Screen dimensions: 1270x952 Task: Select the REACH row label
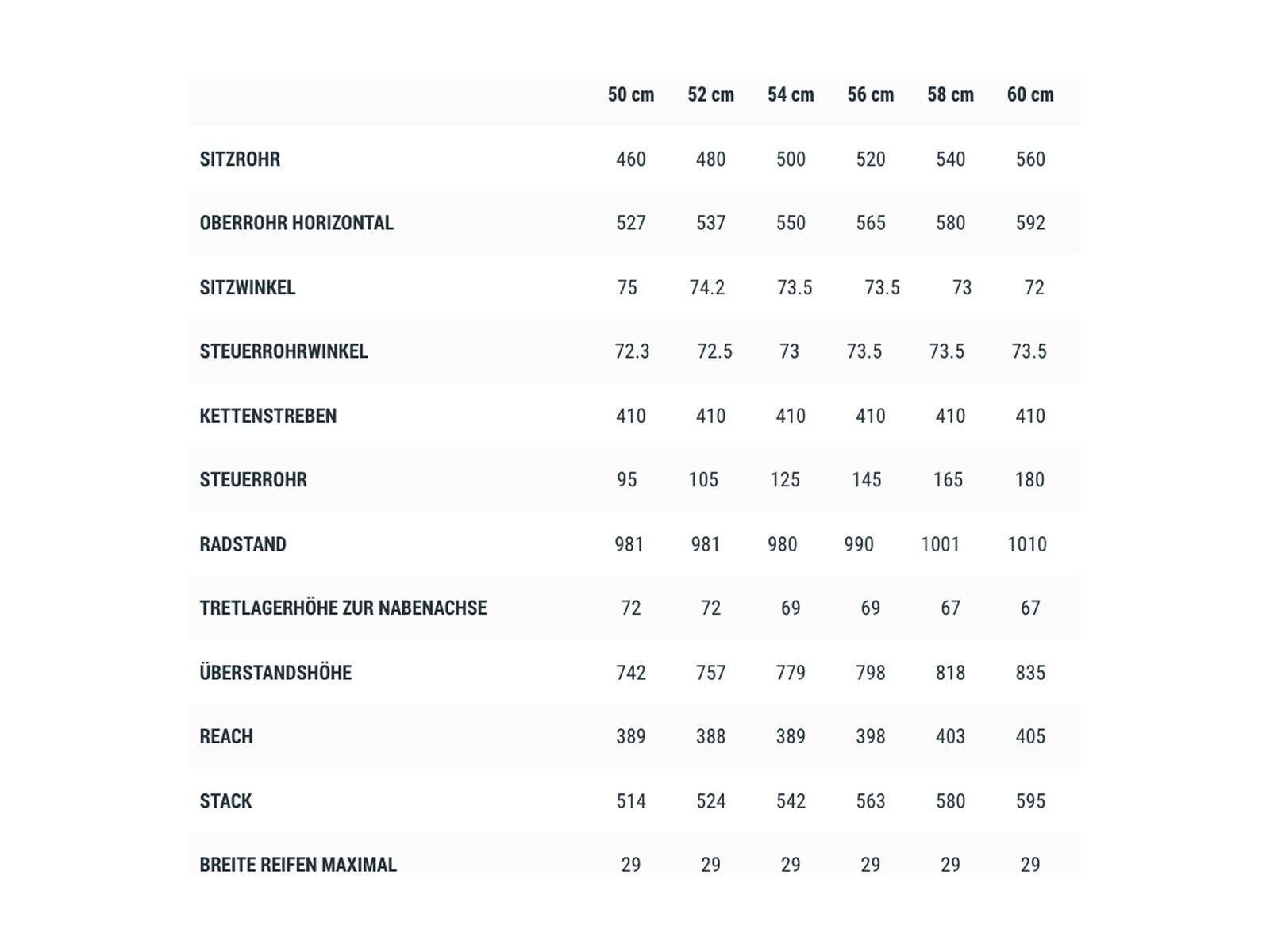[226, 736]
